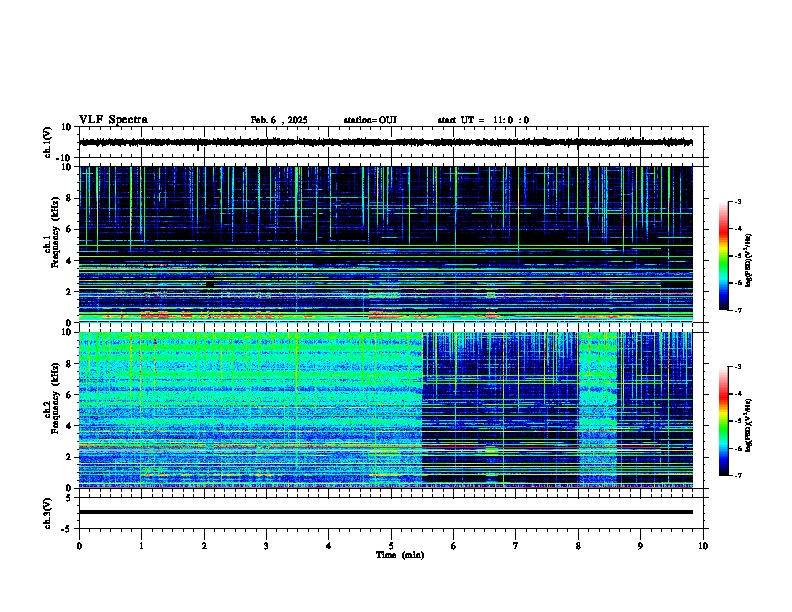Click time axis tick label "5"
This screenshot has height=612, width=792.
(391, 546)
